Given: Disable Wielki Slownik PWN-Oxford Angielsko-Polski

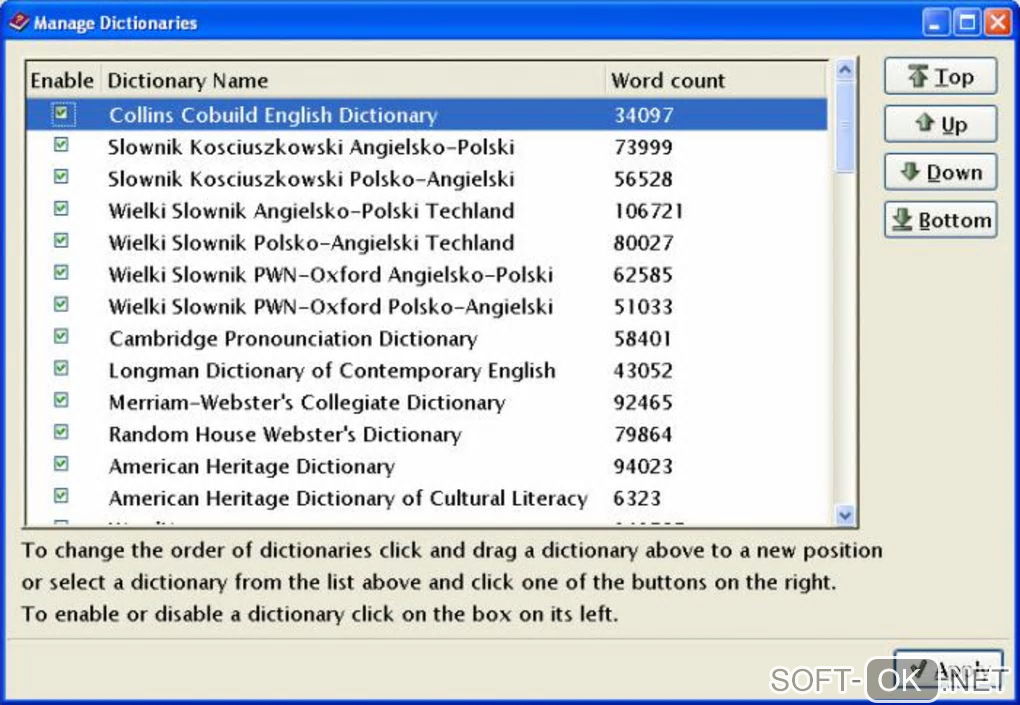Looking at the screenshot, I should coord(61,272).
